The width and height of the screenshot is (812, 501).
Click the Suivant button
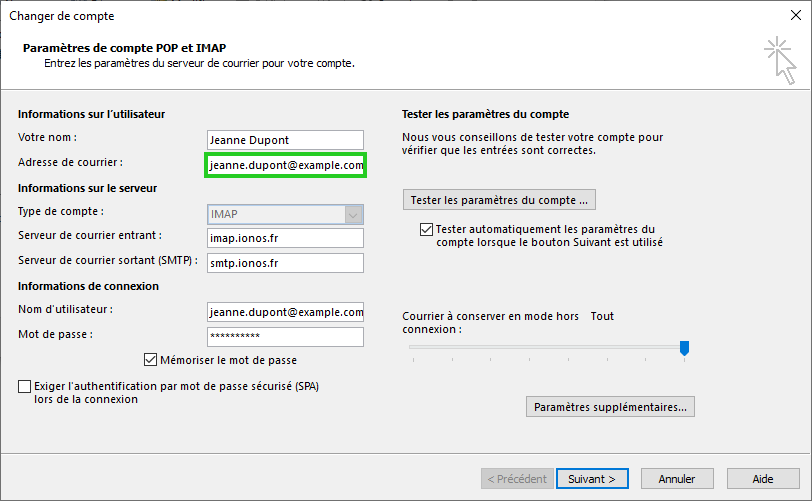592,479
